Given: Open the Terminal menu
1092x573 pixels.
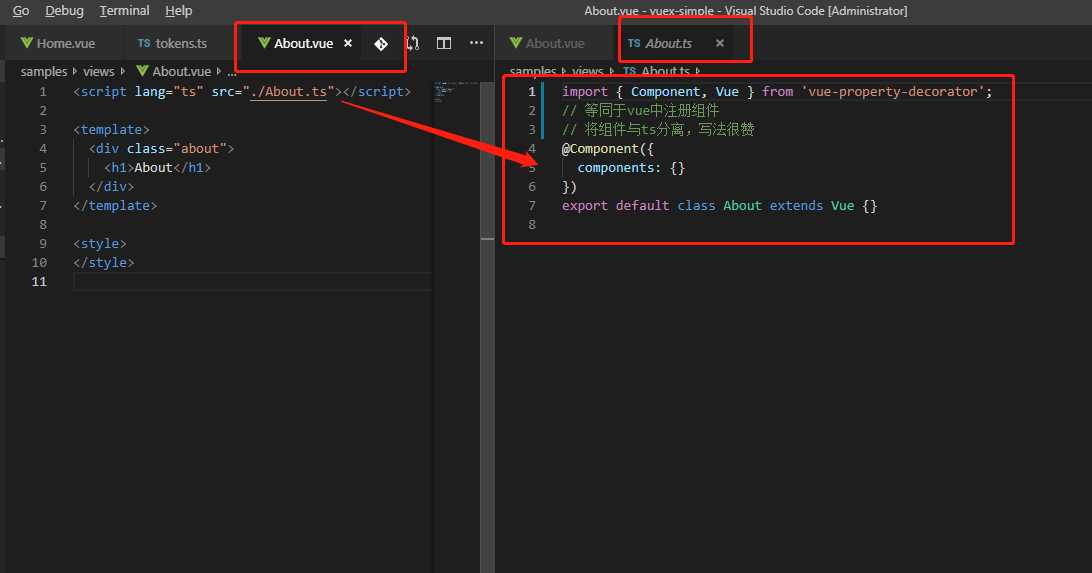Looking at the screenshot, I should tap(124, 10).
